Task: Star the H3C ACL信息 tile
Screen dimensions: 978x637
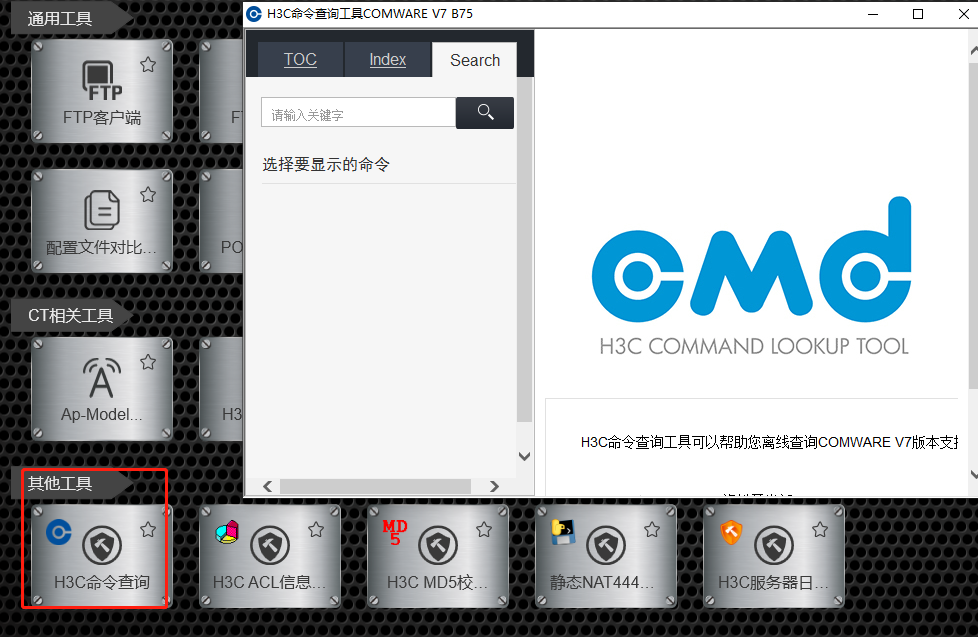Action: (x=316, y=530)
